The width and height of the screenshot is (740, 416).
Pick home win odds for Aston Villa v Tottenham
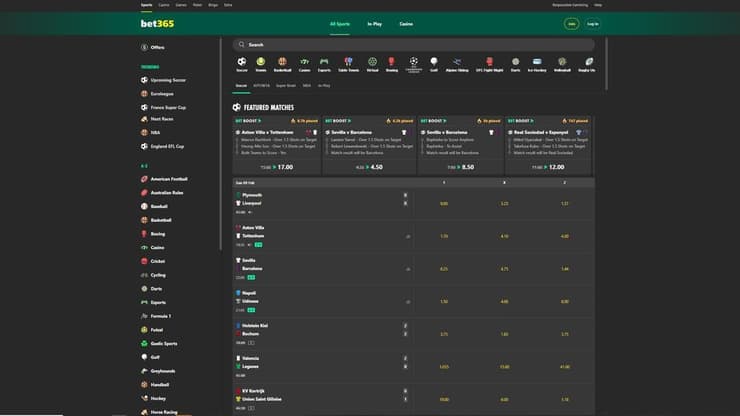click(444, 236)
